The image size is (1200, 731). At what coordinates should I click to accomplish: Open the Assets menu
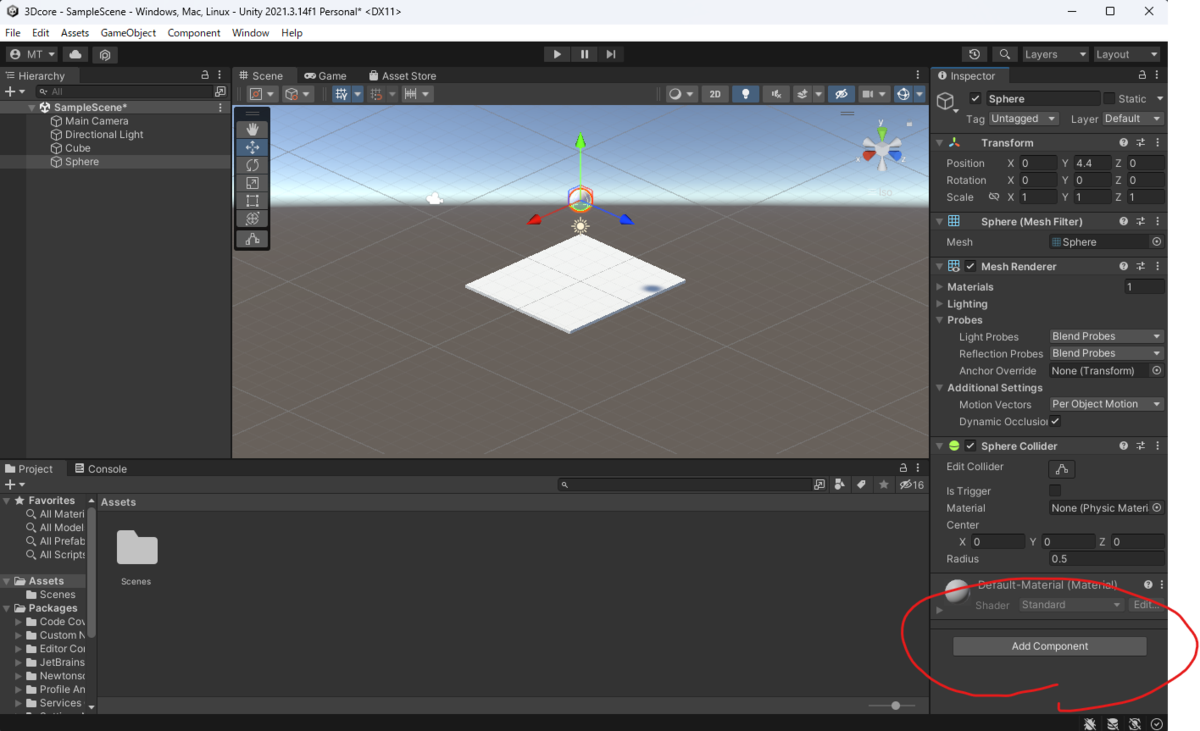(x=75, y=33)
